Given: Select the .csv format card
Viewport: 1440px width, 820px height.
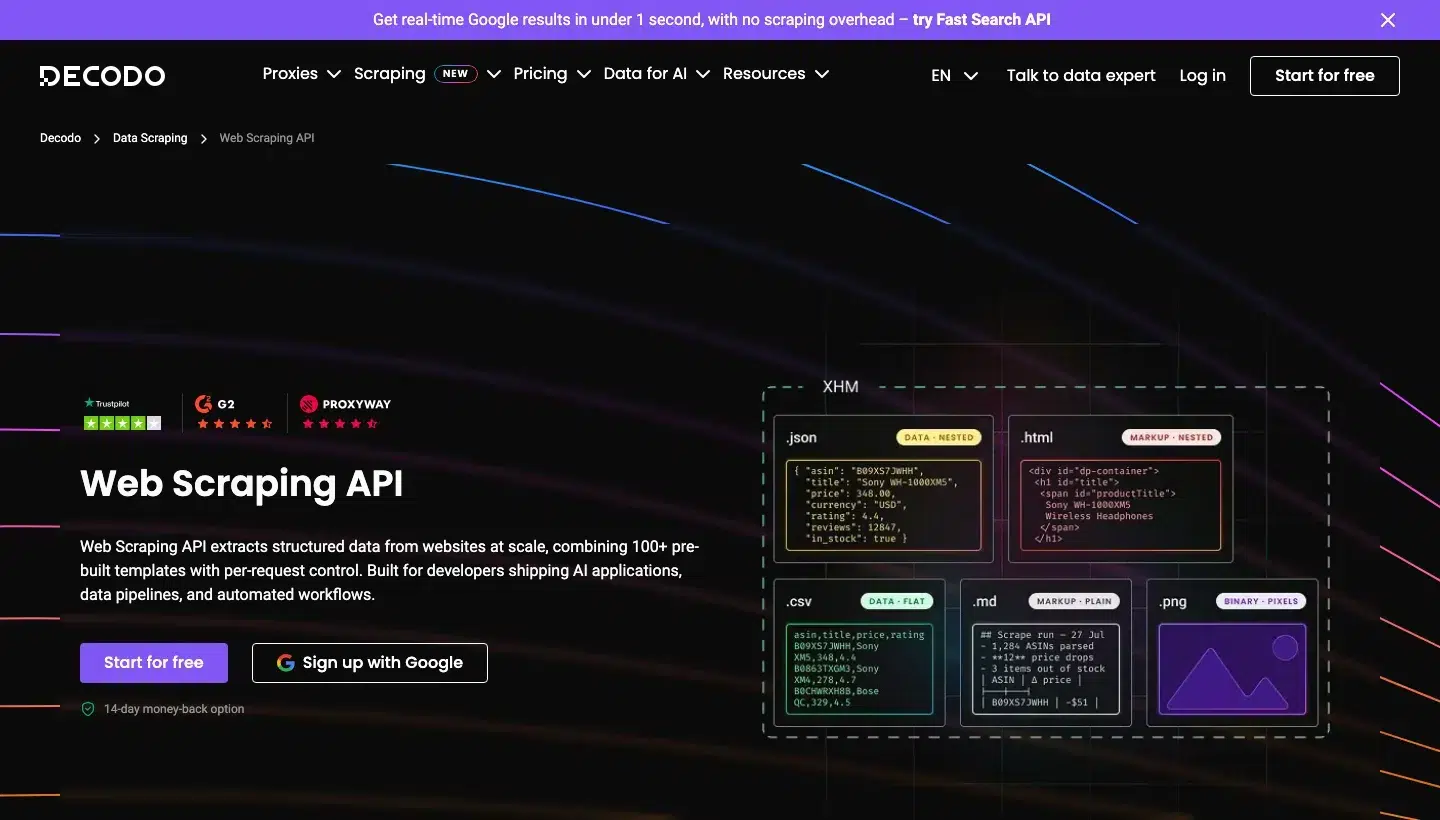Looking at the screenshot, I should pos(859,652).
